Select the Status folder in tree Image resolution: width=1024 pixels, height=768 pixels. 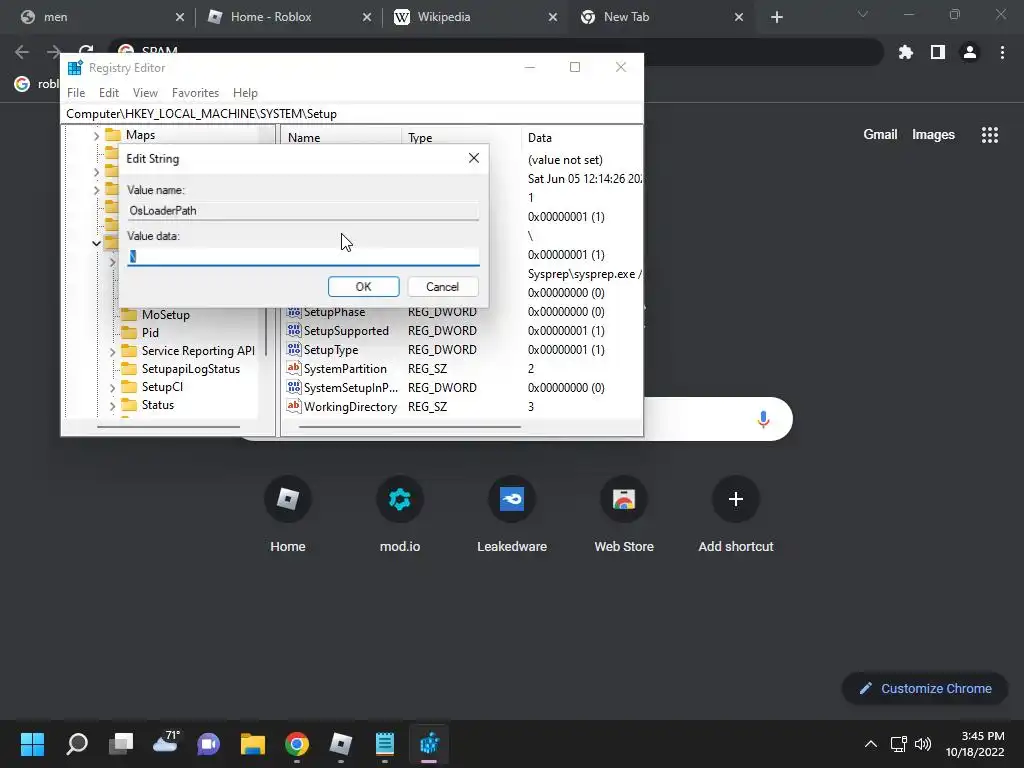tap(157, 405)
